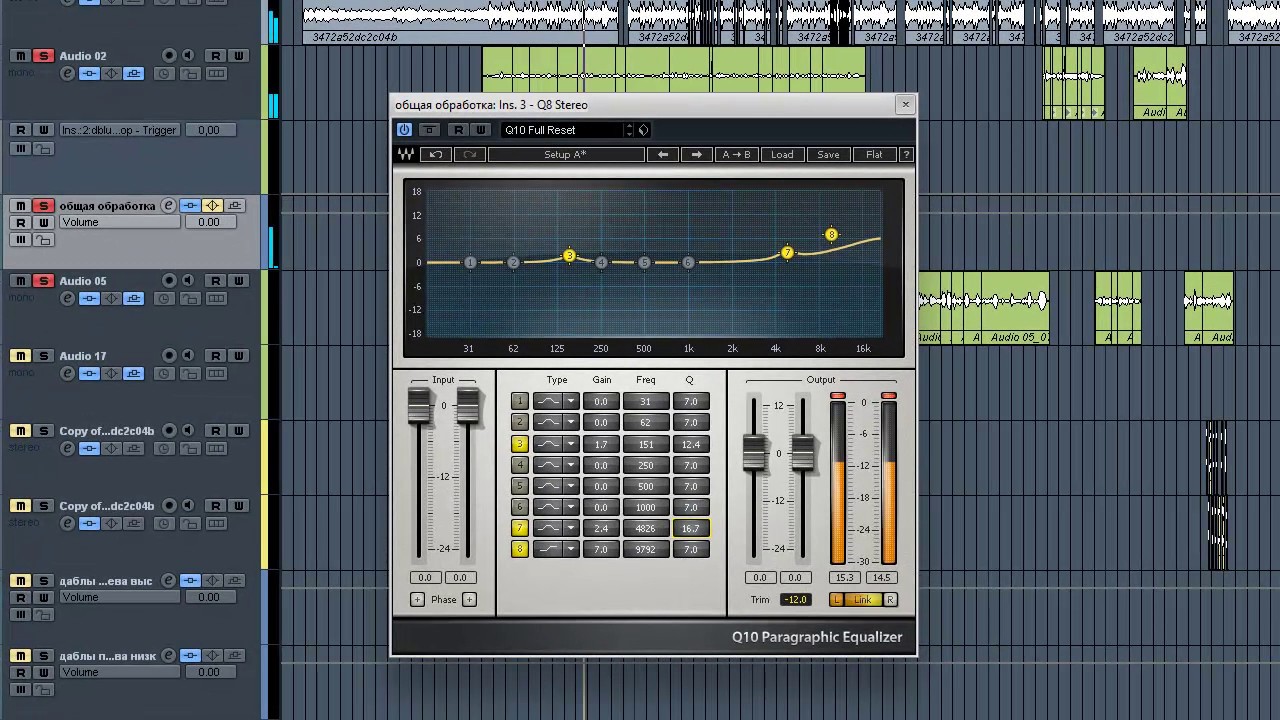Click the Save preset button
1280x720 pixels.
[828, 155]
